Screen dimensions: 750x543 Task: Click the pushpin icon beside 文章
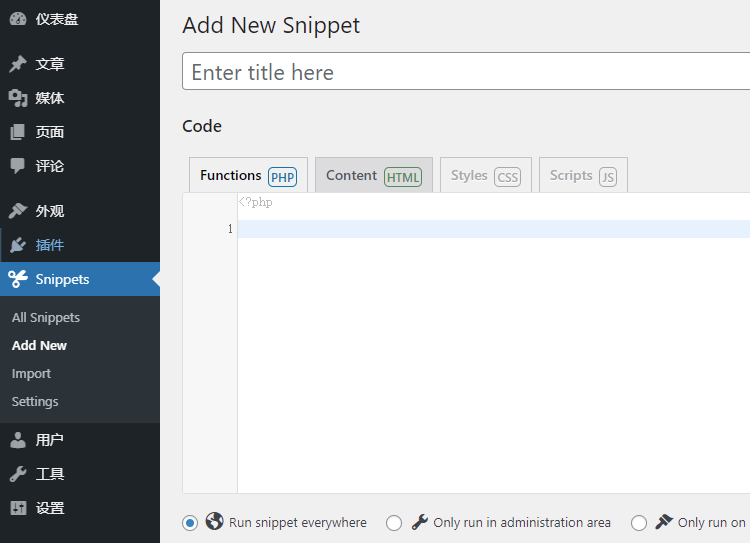click(18, 64)
